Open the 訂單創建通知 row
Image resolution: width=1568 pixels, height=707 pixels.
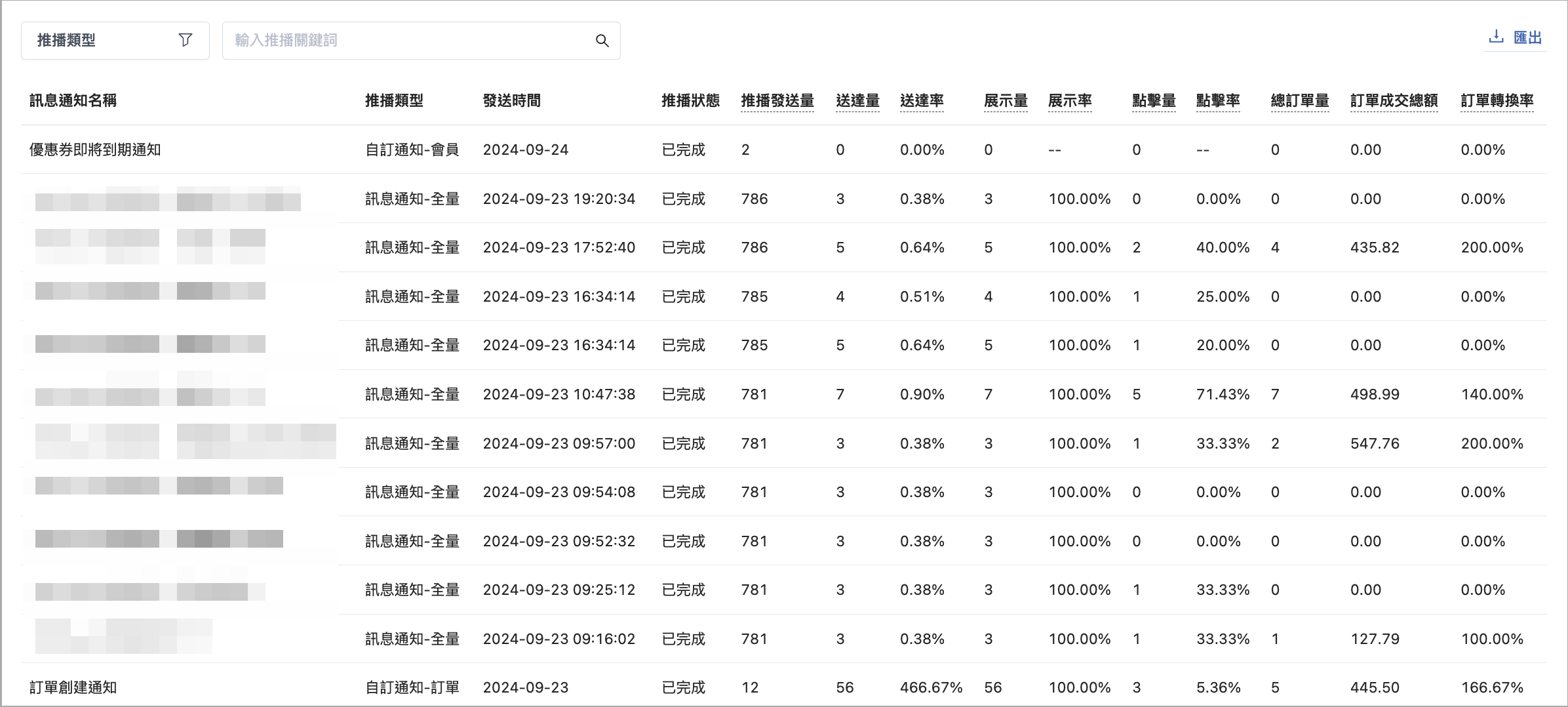[784, 687]
